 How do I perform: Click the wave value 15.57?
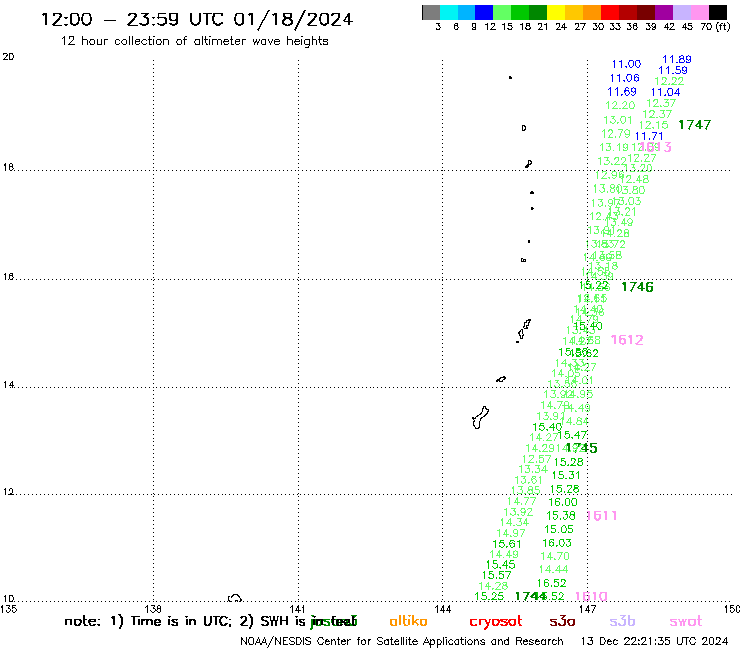click(x=496, y=575)
